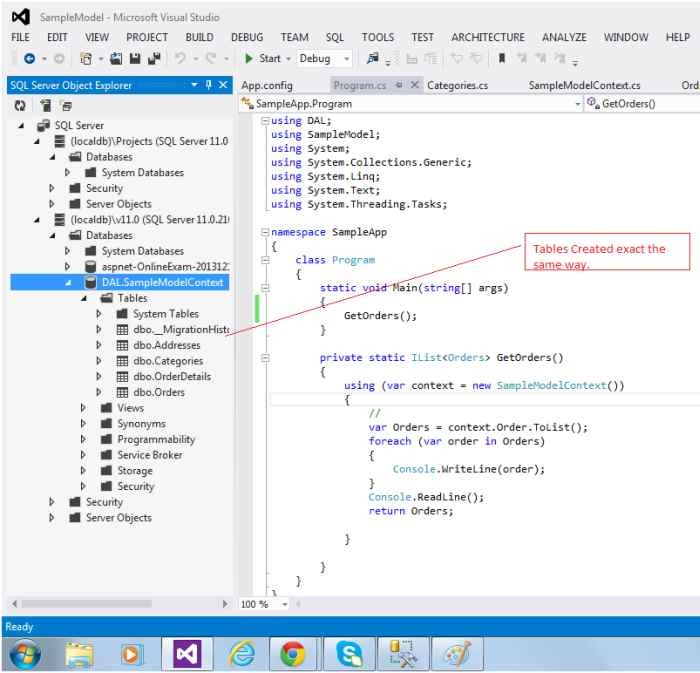
Task: Open the Debug configuration dropdown
Action: [346, 59]
